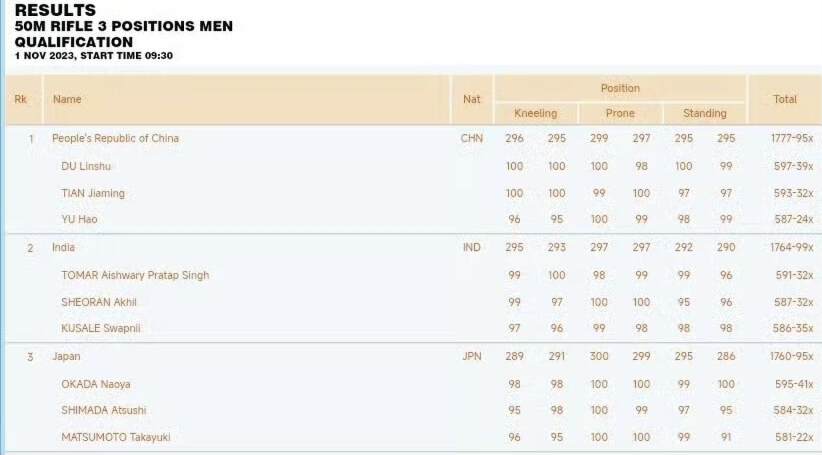Click TOMAR Aishwary Pratap Singh name

pyautogui.click(x=135, y=275)
